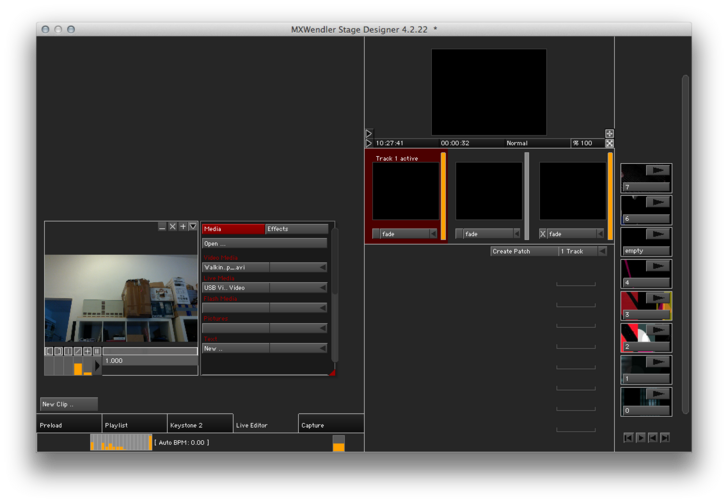Expand the Text dropdown arrow
This screenshot has height=503, width=728.
[323, 348]
